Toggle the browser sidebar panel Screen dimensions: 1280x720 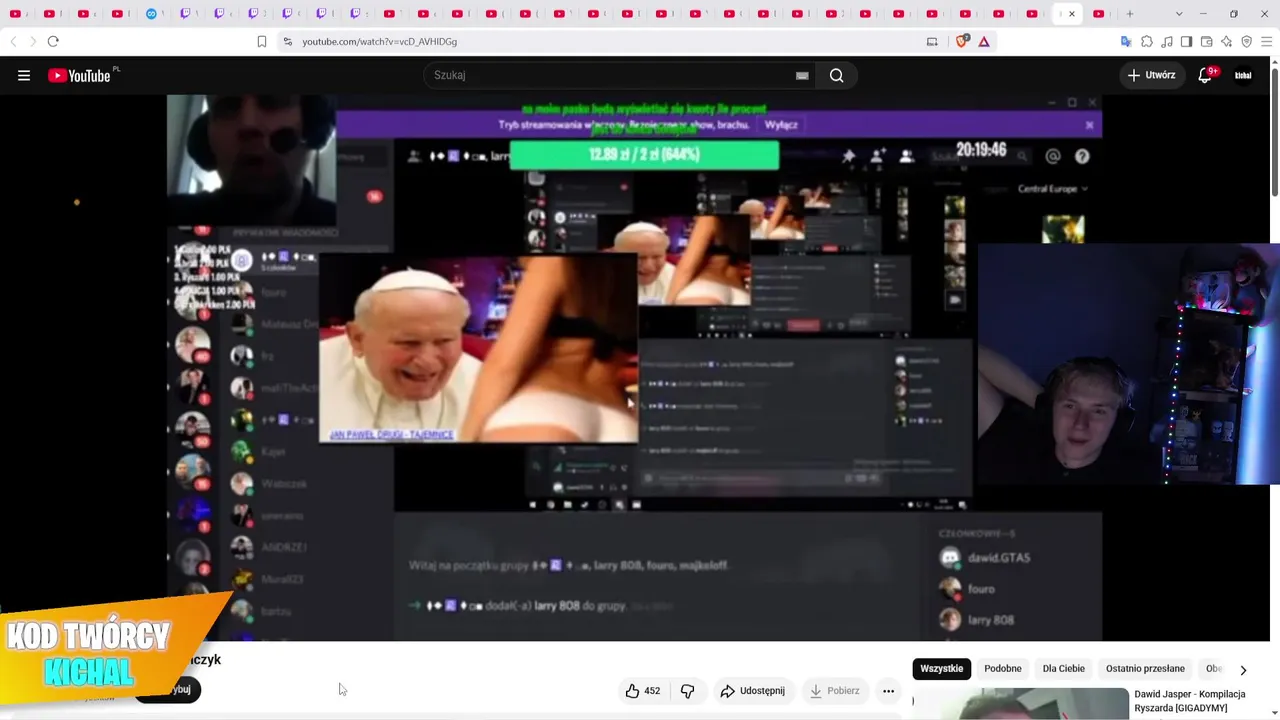(x=1186, y=41)
